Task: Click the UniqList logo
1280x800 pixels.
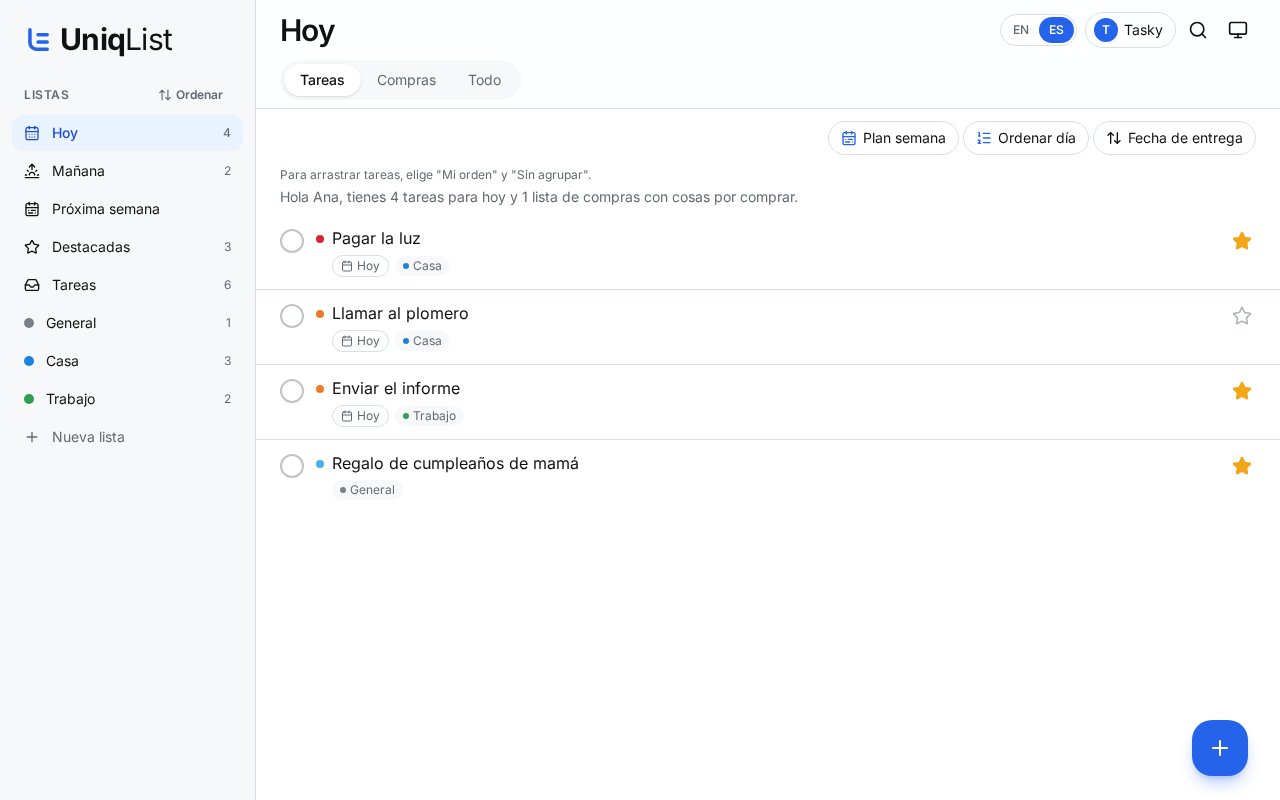Action: (100, 40)
